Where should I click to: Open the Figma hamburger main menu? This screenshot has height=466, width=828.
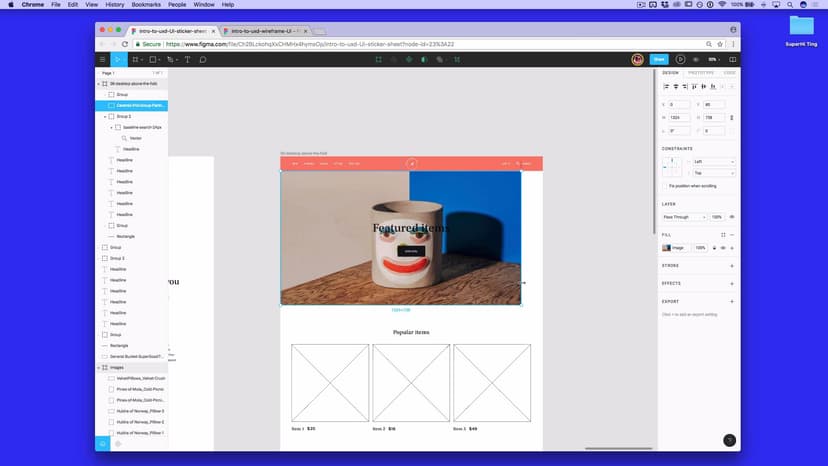tap(102, 59)
